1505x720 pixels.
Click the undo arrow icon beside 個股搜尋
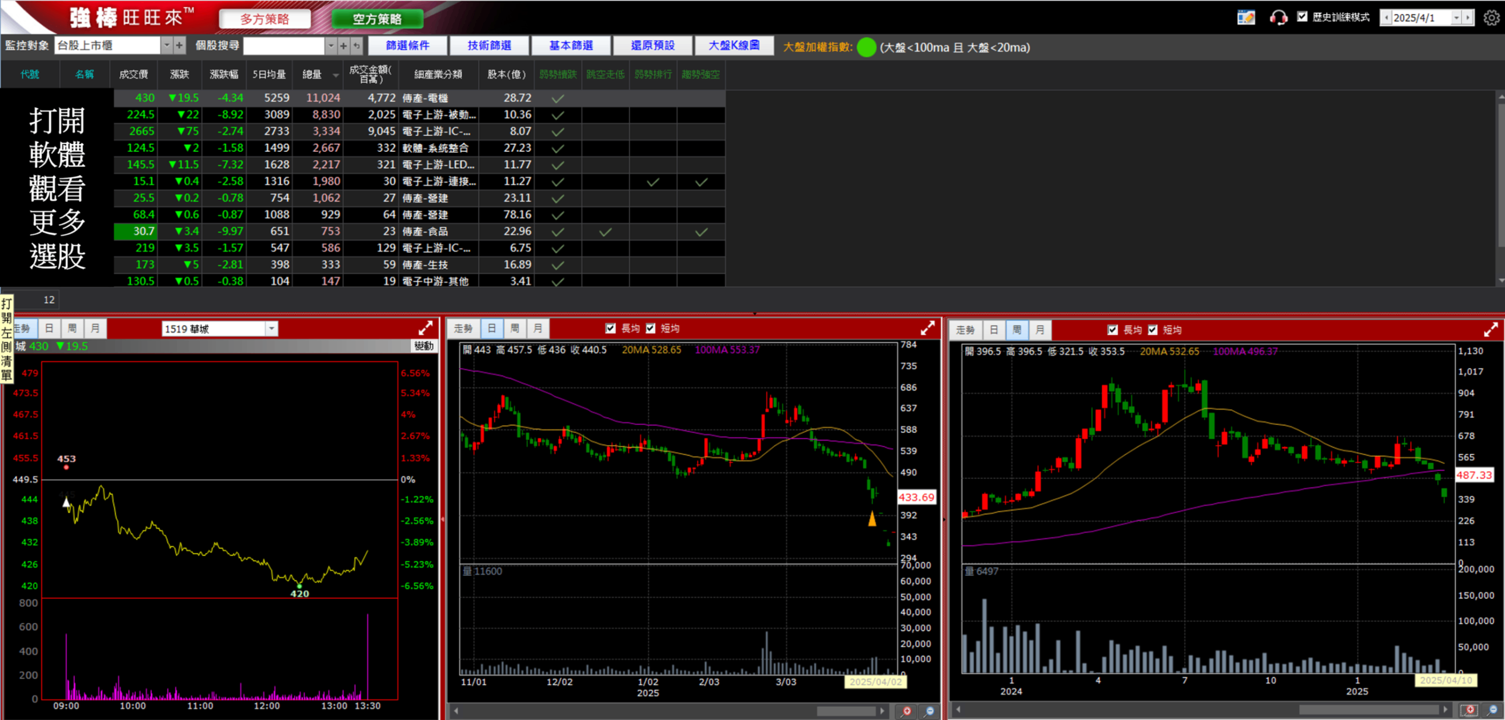pyautogui.click(x=356, y=45)
